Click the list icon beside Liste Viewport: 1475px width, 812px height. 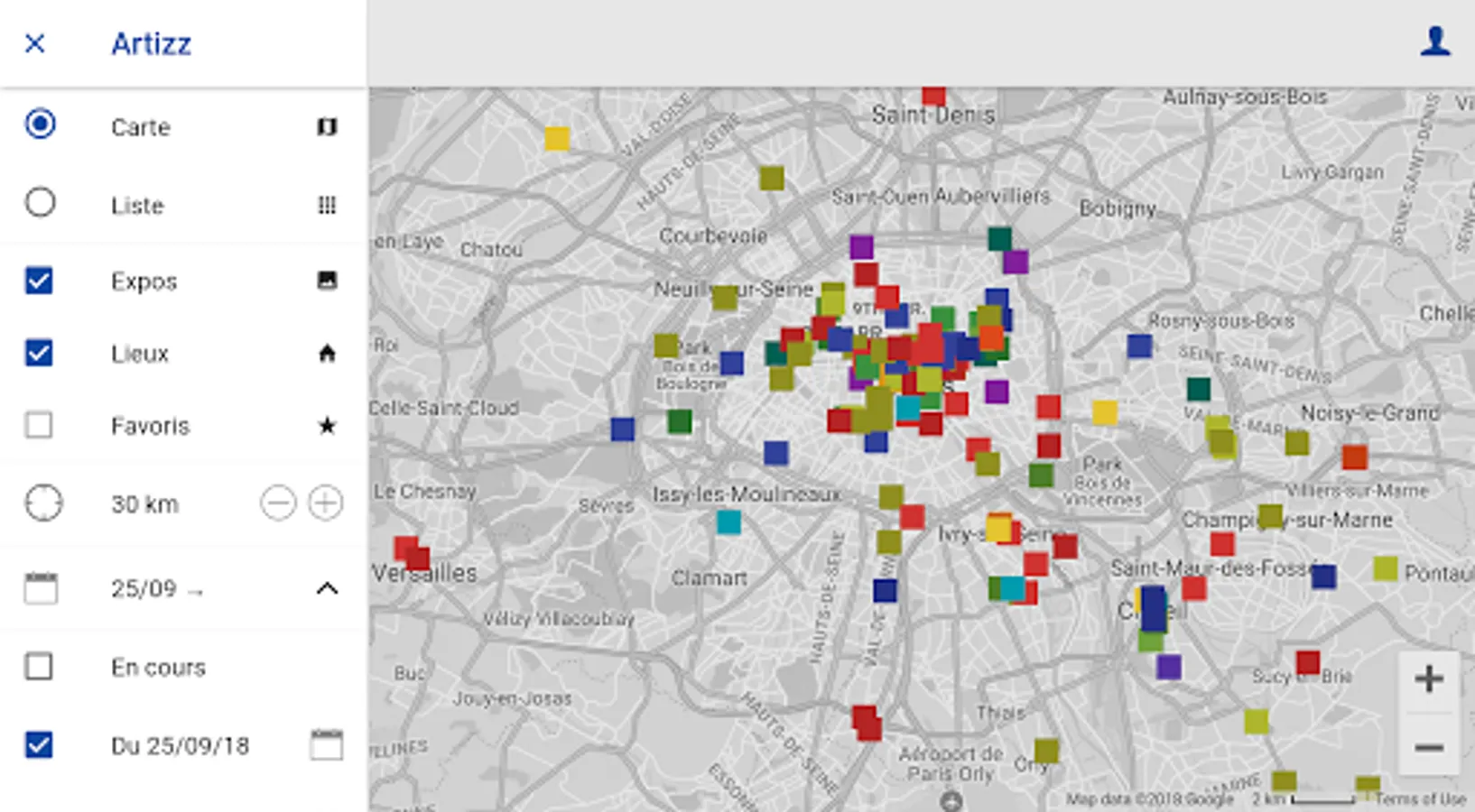click(x=327, y=206)
